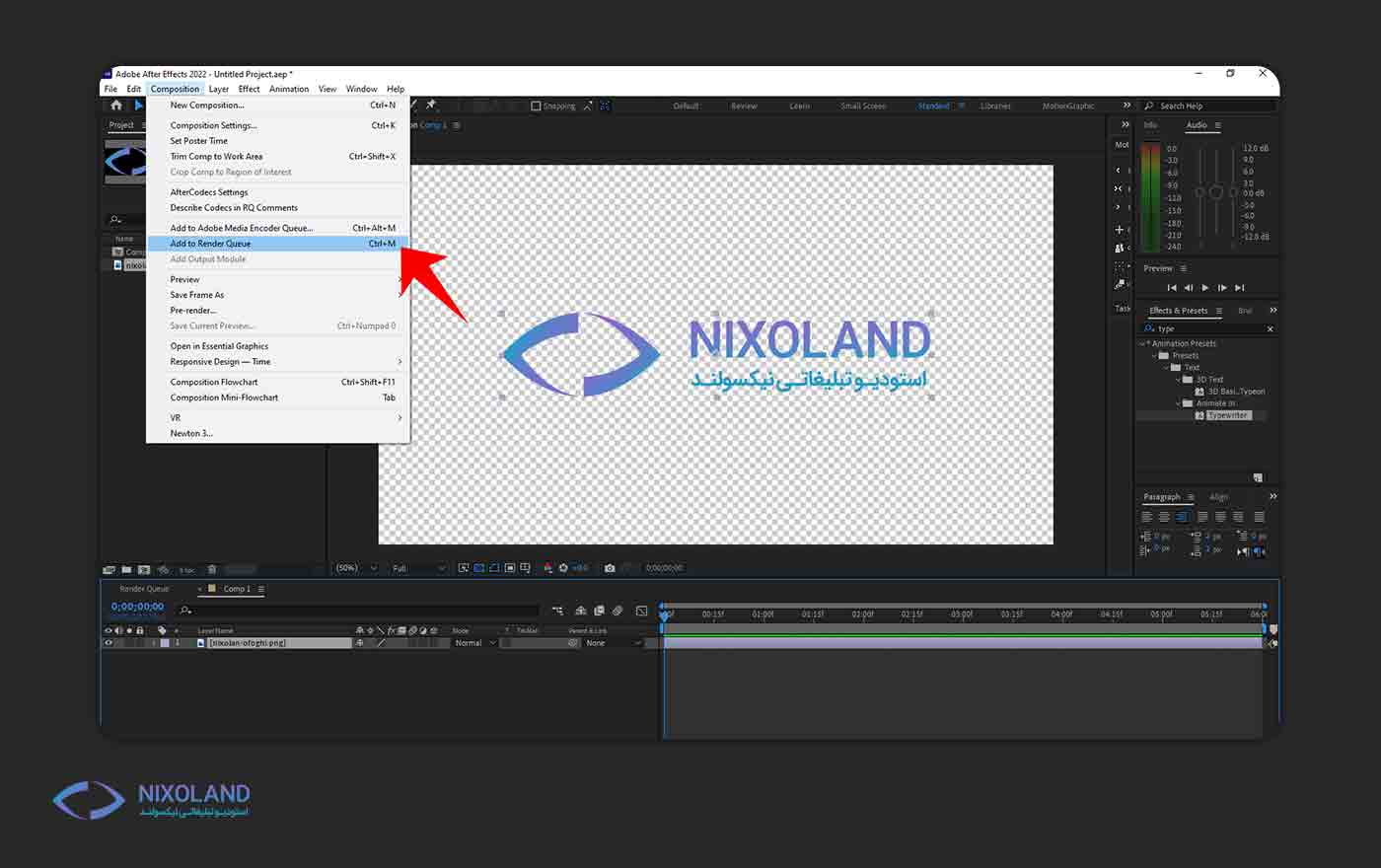Switch to the MotionGraphic workspace
Viewport: 1381px width, 868px height.
(x=1068, y=106)
